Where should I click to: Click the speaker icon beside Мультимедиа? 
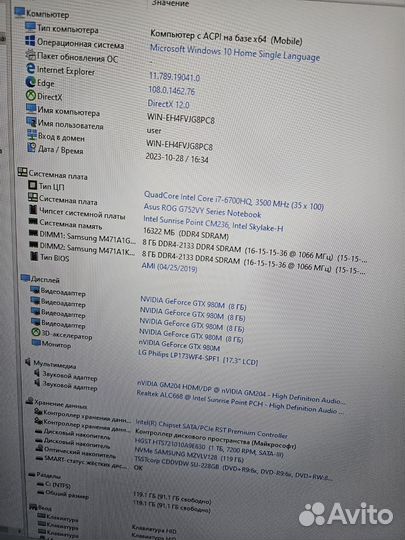28,362
